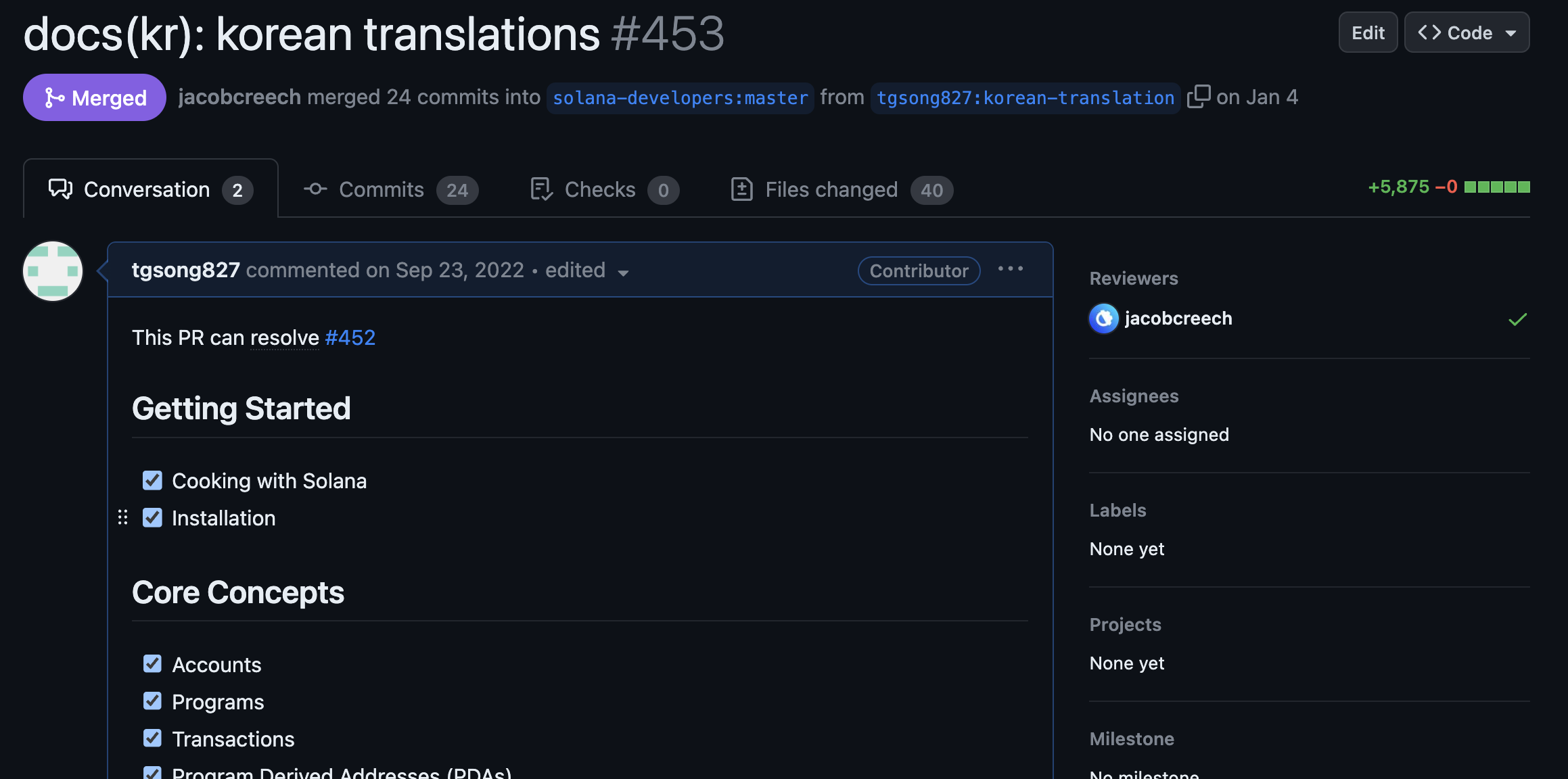Open the Files changed tab
This screenshot has height=779, width=1568.
click(x=841, y=190)
